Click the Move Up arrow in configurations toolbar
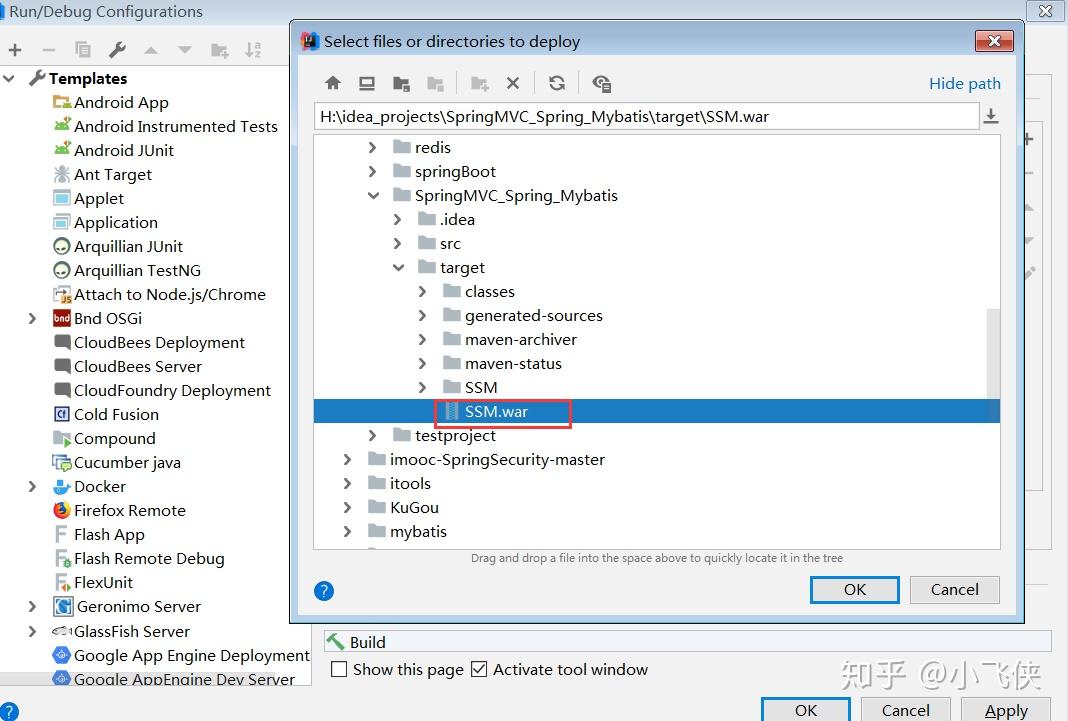The image size is (1068, 721). click(151, 50)
